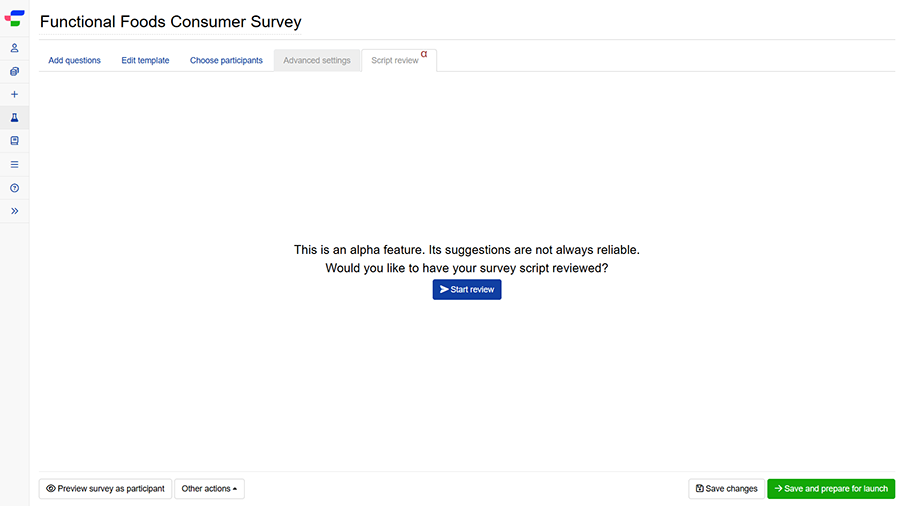Preview survey as participant
This screenshot has width=900, height=506.
(105, 489)
